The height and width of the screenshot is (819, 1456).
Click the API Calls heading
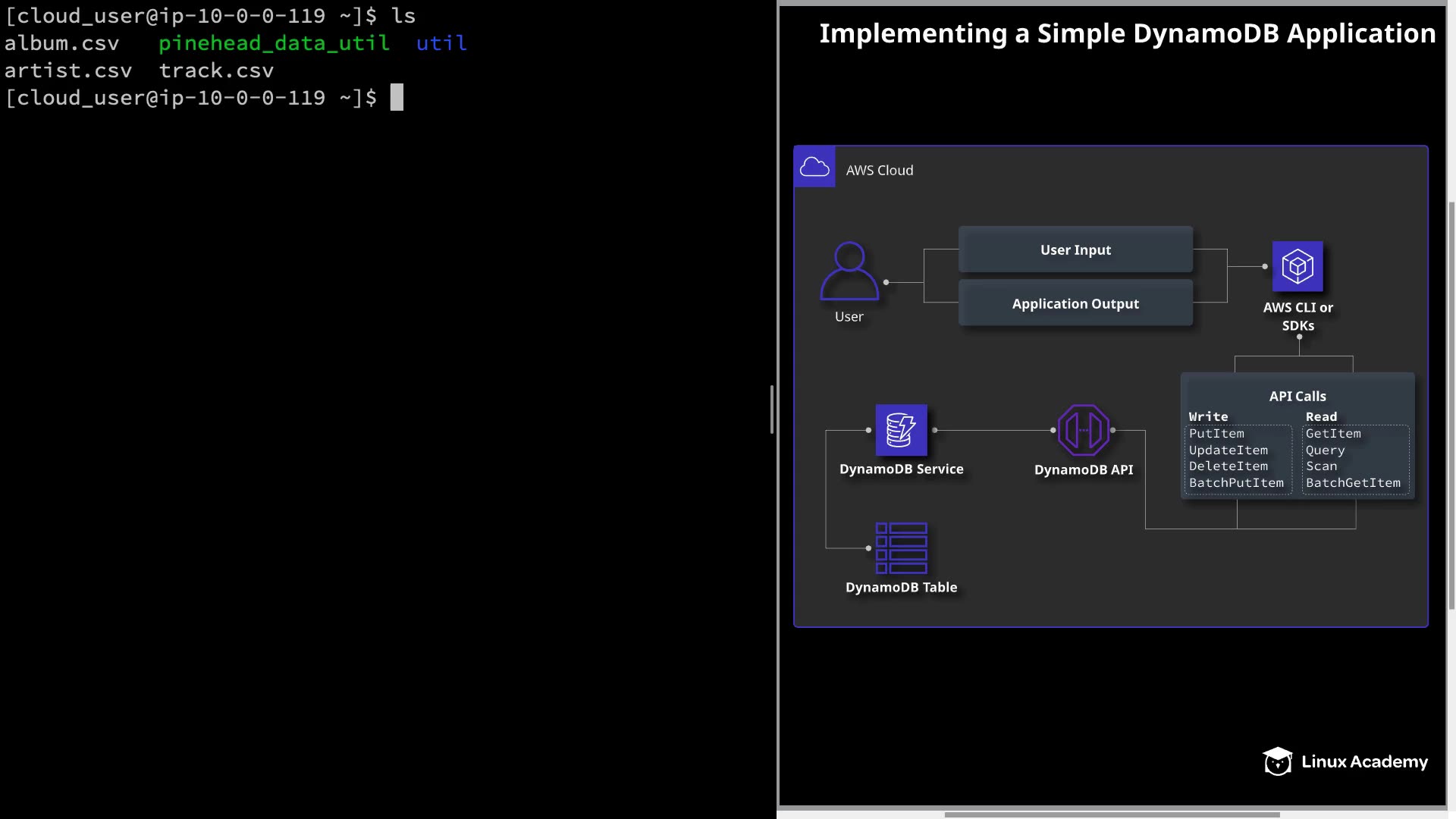tap(1298, 396)
